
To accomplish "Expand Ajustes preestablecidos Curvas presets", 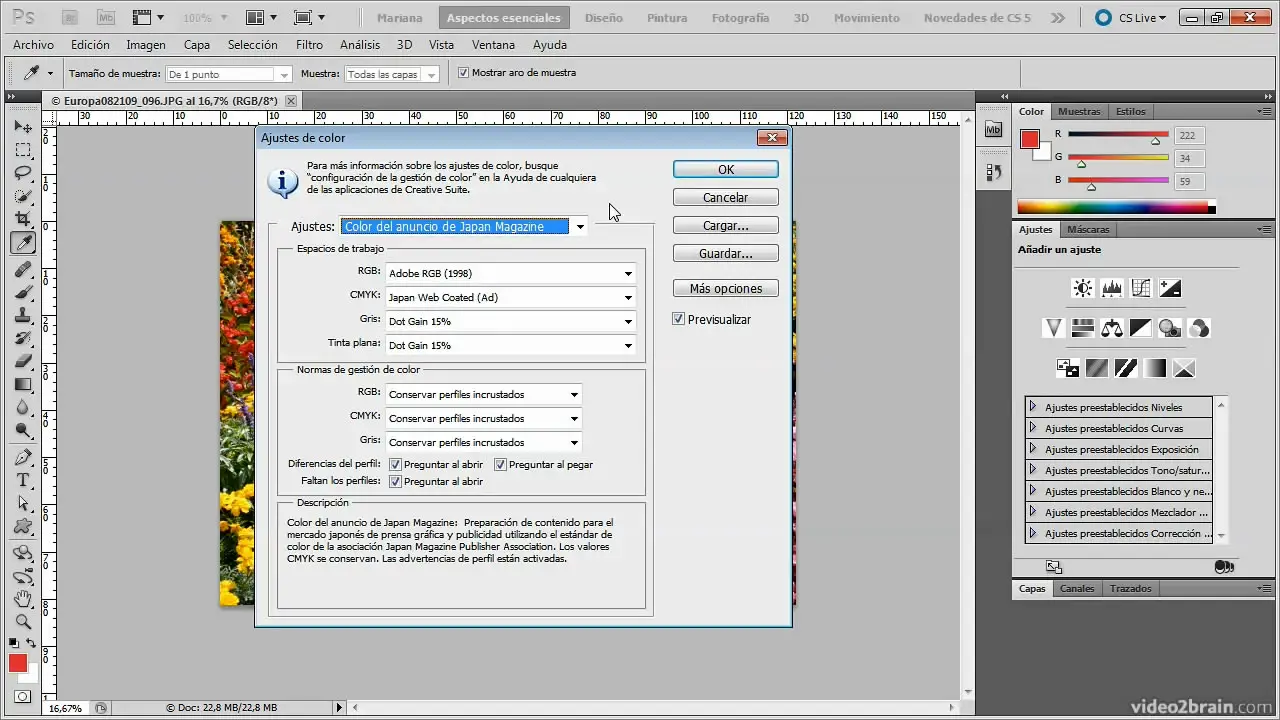I will (x=1033, y=428).
